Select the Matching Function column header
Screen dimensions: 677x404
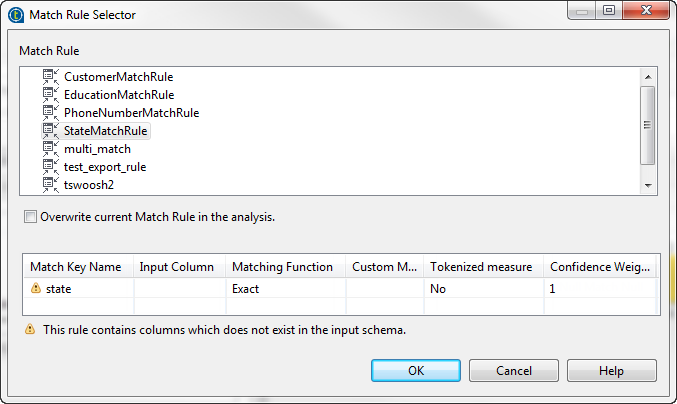tap(283, 267)
